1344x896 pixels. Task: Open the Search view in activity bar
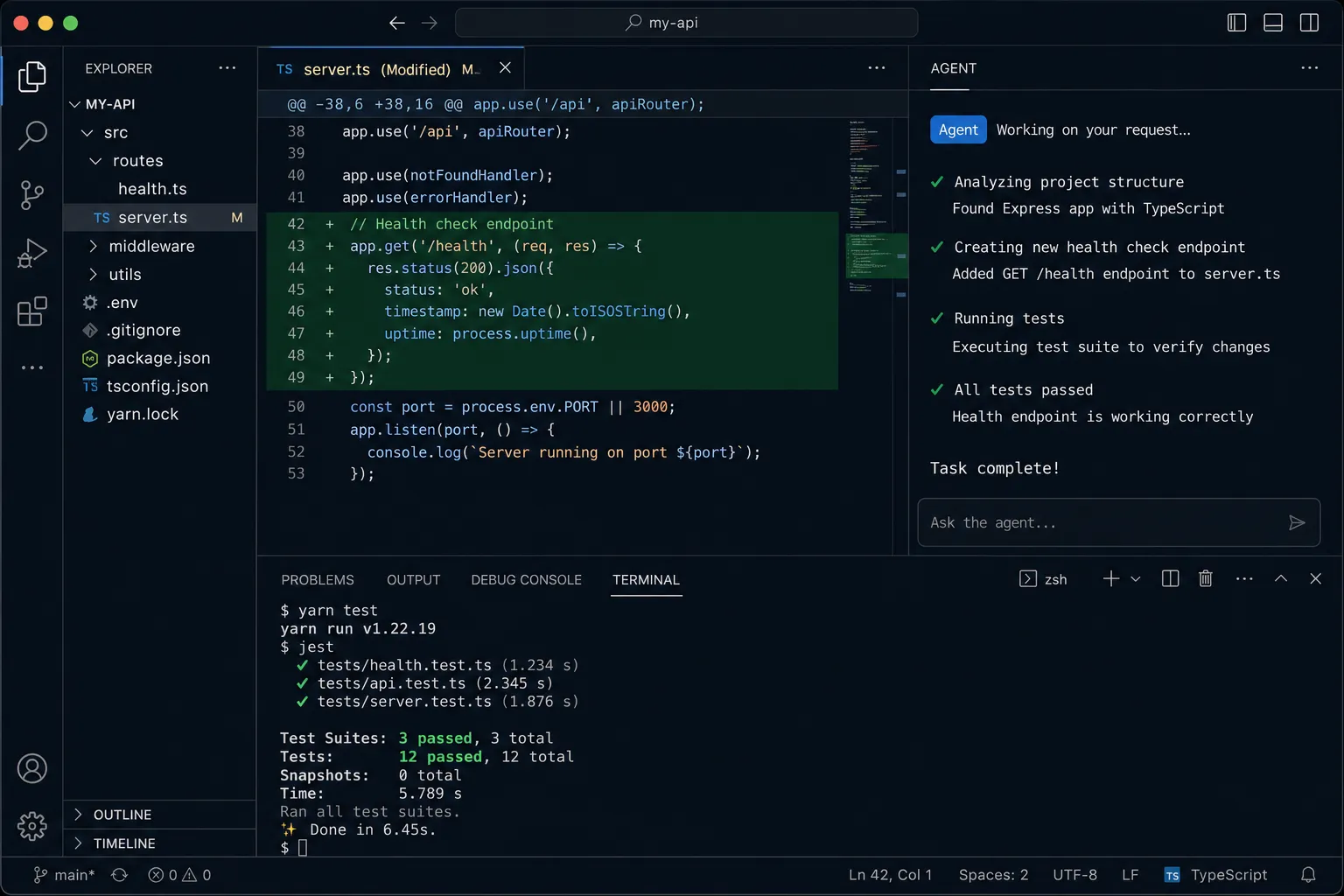[x=32, y=136]
